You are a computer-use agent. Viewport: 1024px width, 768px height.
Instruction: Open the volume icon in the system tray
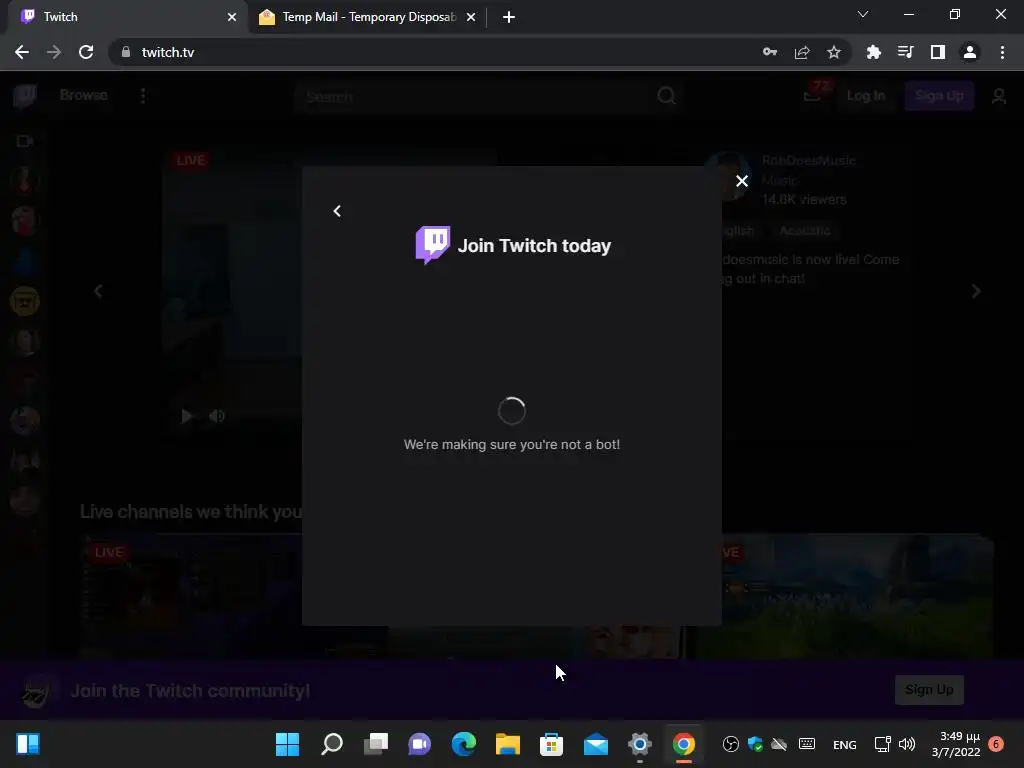[x=907, y=744]
